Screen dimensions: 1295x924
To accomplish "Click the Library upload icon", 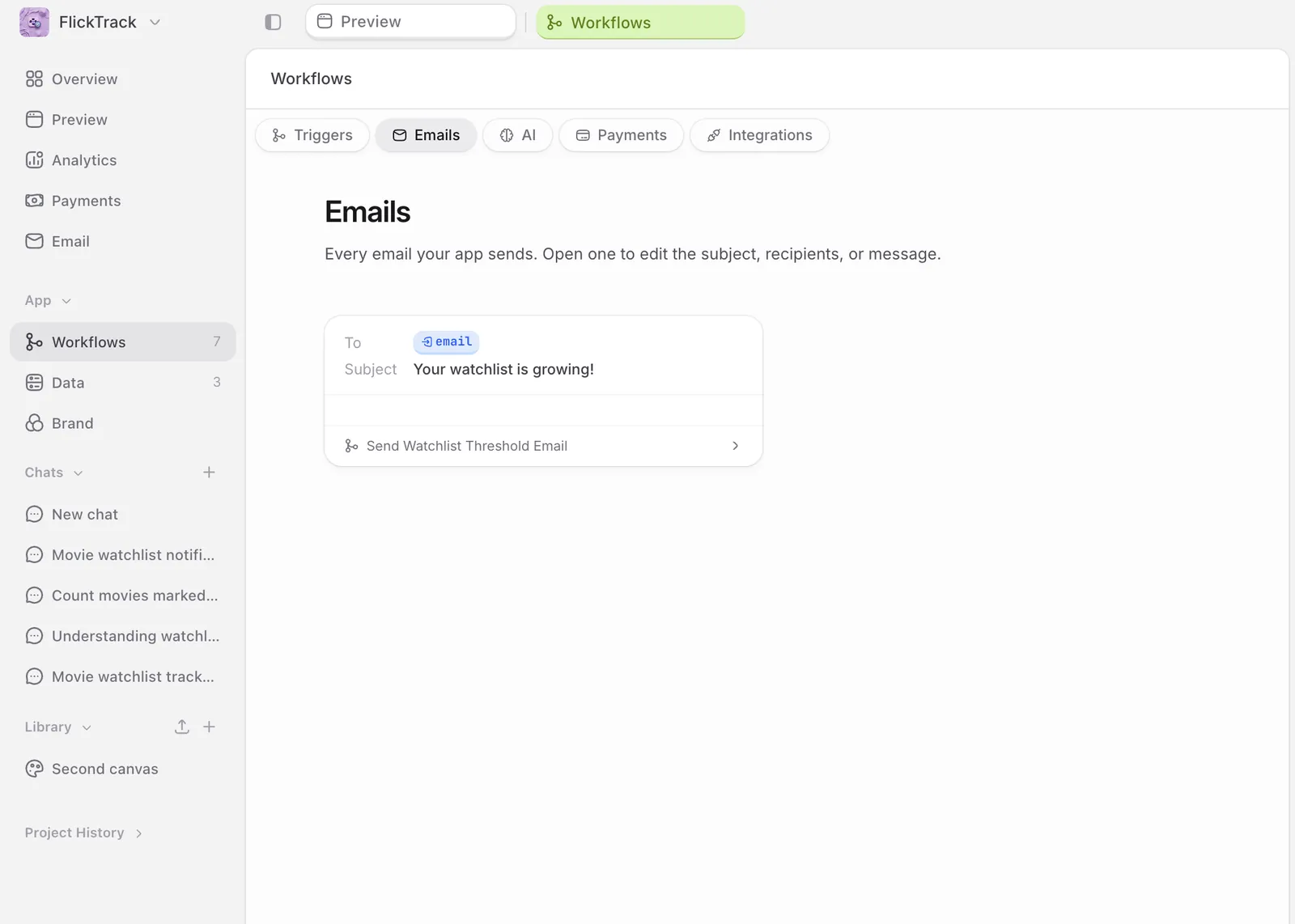I will pos(182,727).
